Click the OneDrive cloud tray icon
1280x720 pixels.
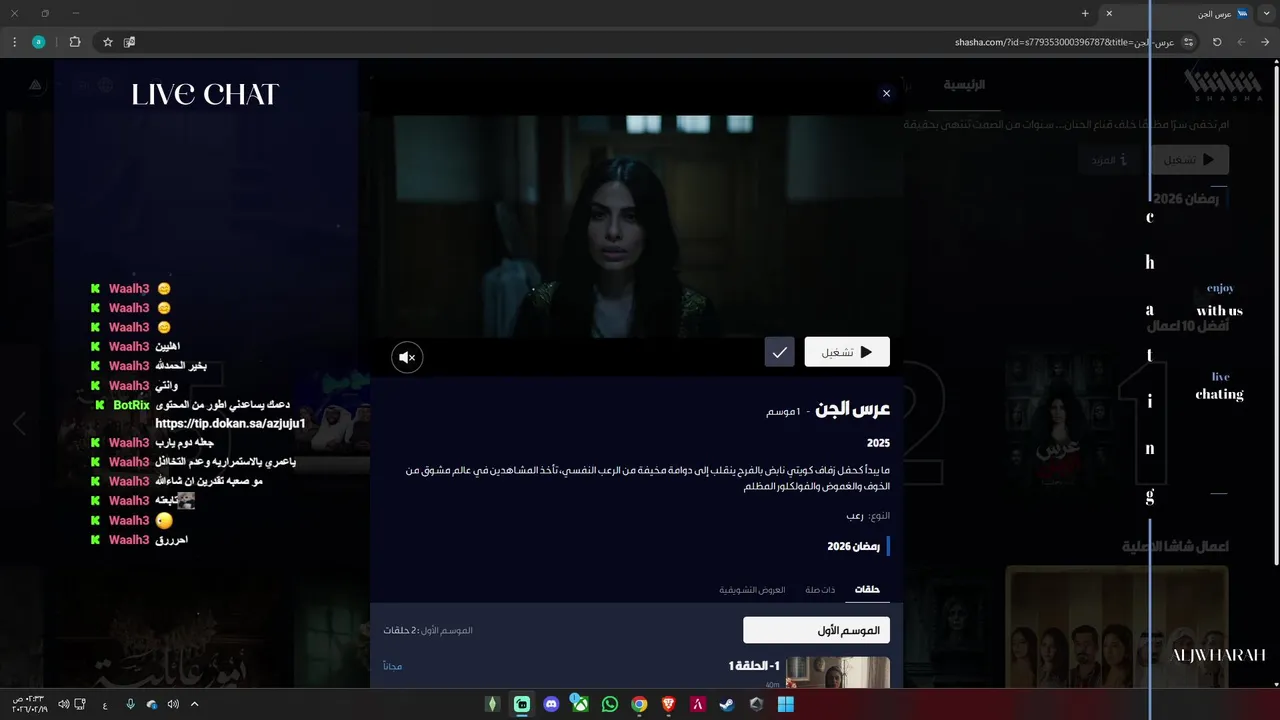pos(152,704)
